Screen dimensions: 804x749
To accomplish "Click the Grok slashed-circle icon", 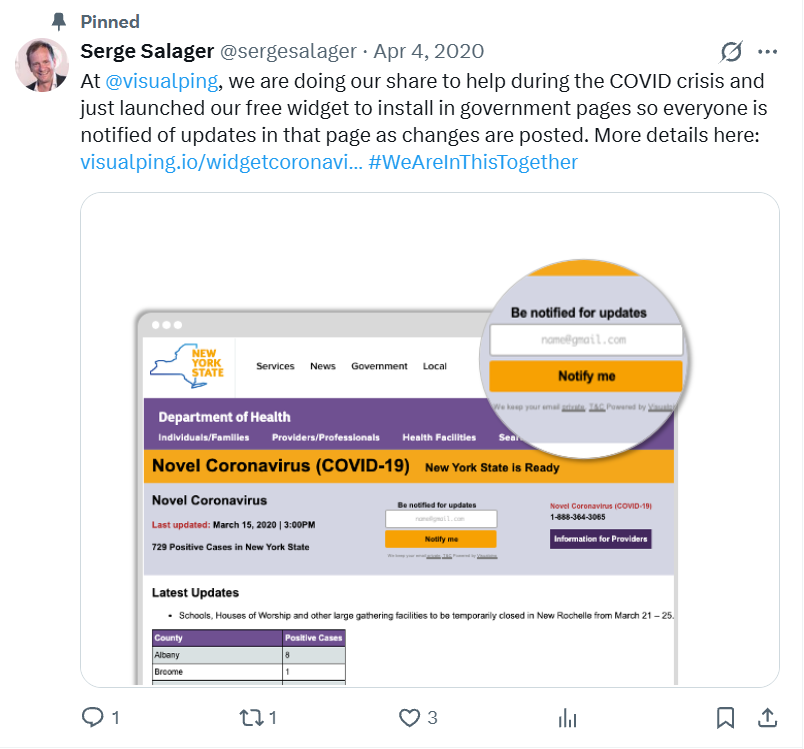I will (x=731, y=52).
